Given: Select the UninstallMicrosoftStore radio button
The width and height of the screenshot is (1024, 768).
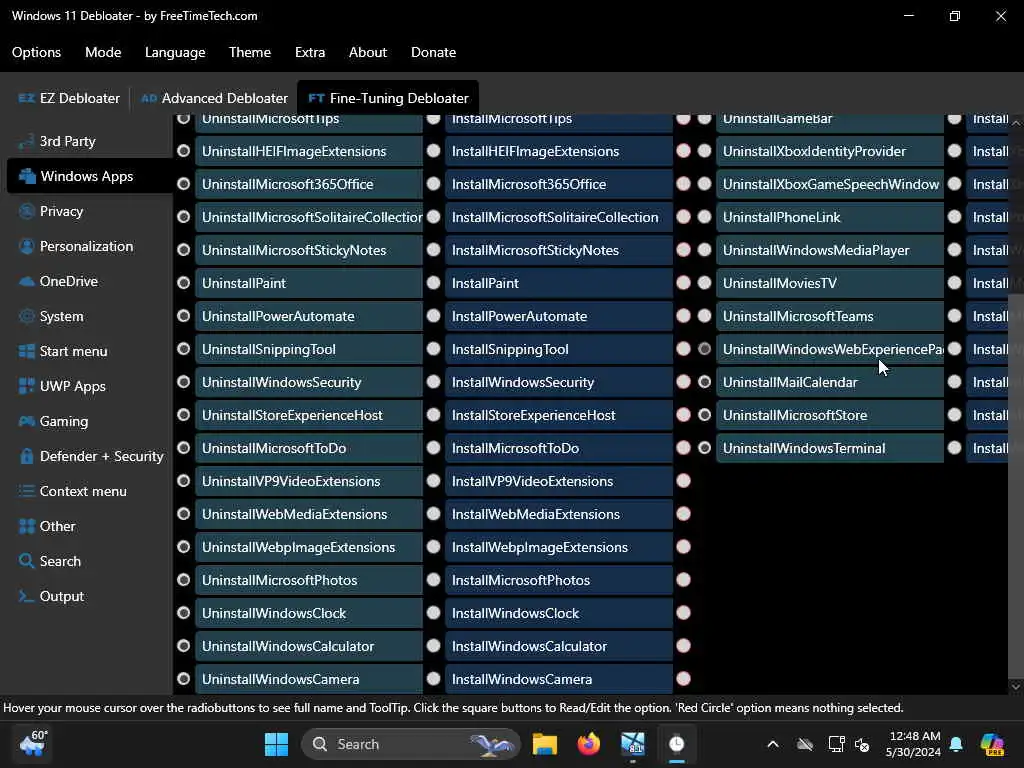Looking at the screenshot, I should (x=704, y=415).
